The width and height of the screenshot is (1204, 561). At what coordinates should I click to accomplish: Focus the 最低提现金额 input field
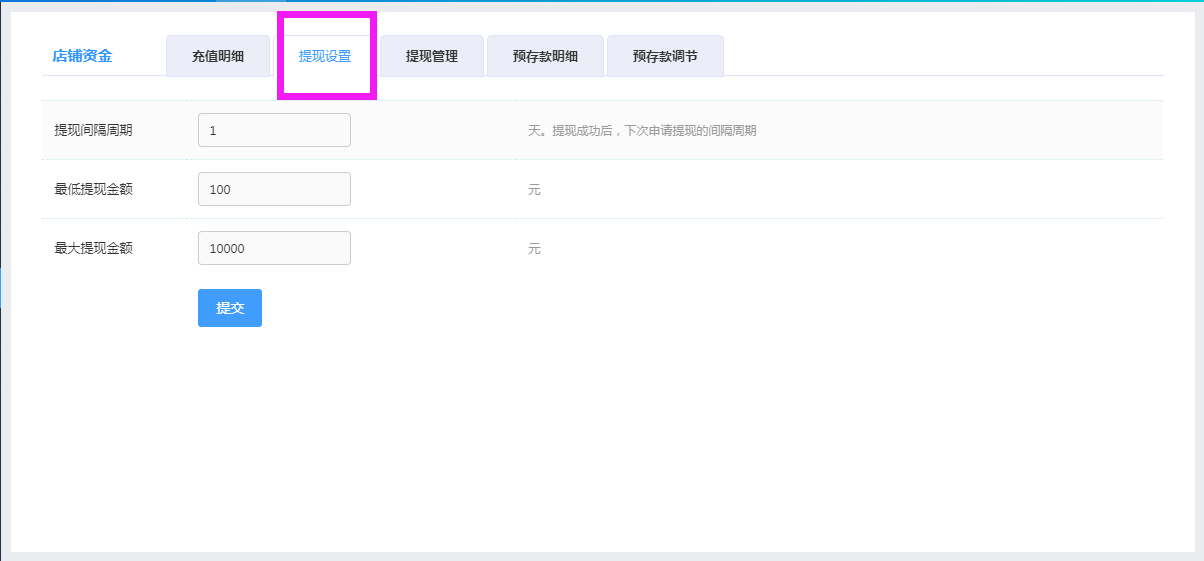(274, 189)
